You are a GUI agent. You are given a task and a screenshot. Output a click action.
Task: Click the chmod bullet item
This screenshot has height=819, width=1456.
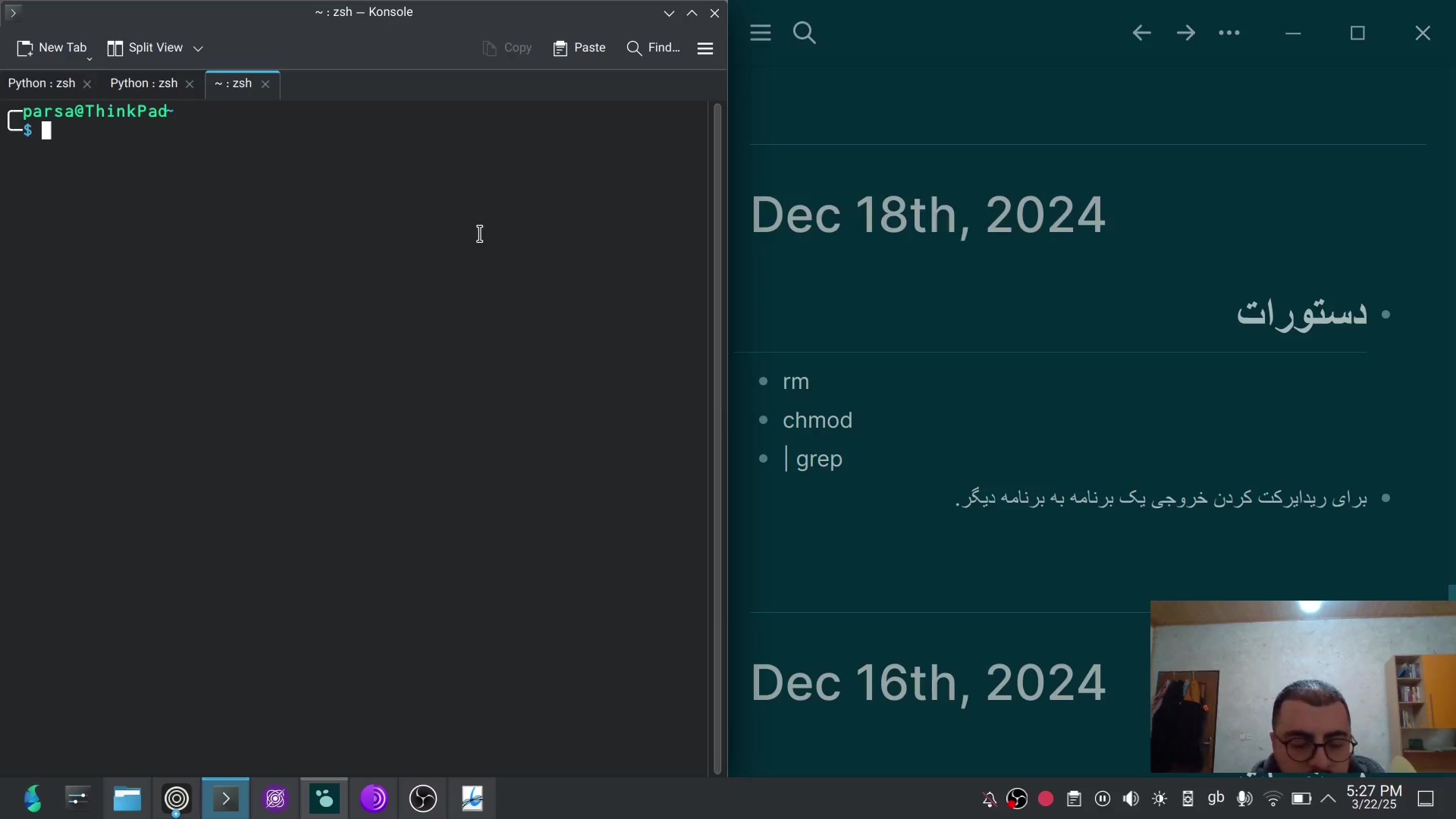click(817, 420)
